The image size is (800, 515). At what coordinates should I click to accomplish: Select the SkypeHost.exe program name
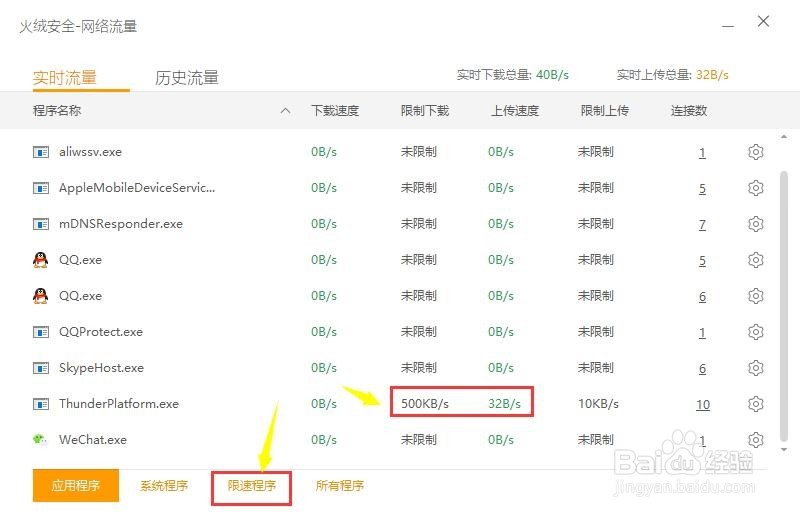101,367
